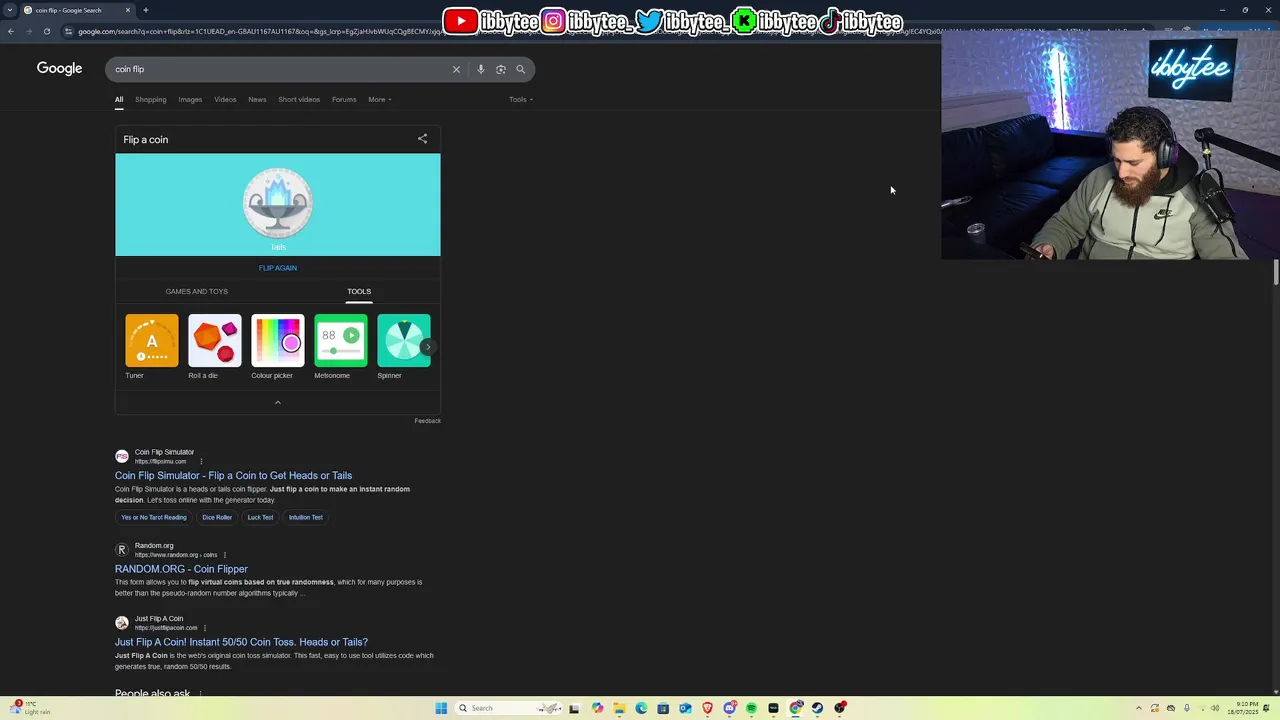Open File Explorer from the taskbar
The width and height of the screenshot is (1280, 720).
coord(619,708)
